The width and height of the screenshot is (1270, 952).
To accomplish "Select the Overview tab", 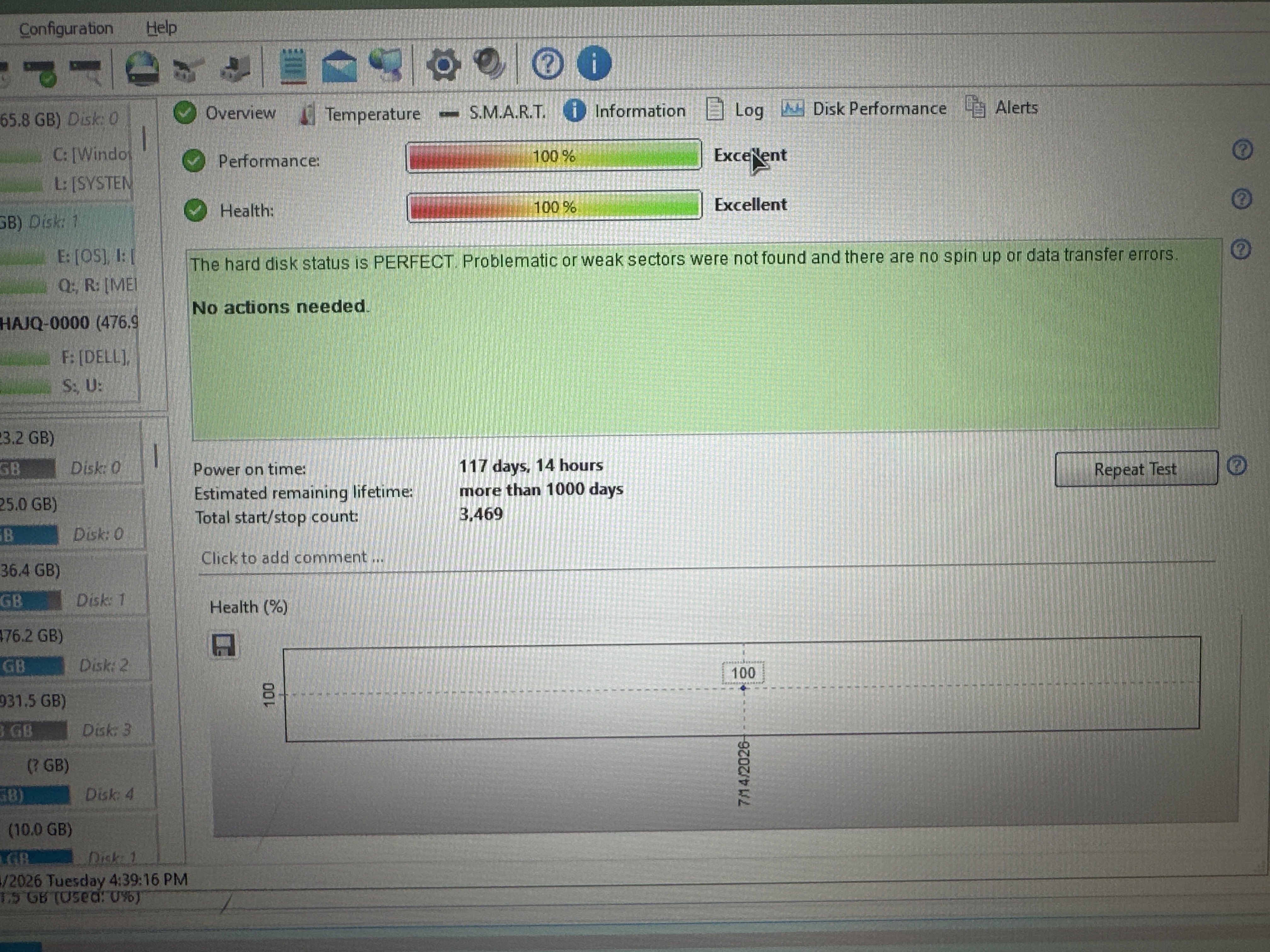I will (x=225, y=113).
